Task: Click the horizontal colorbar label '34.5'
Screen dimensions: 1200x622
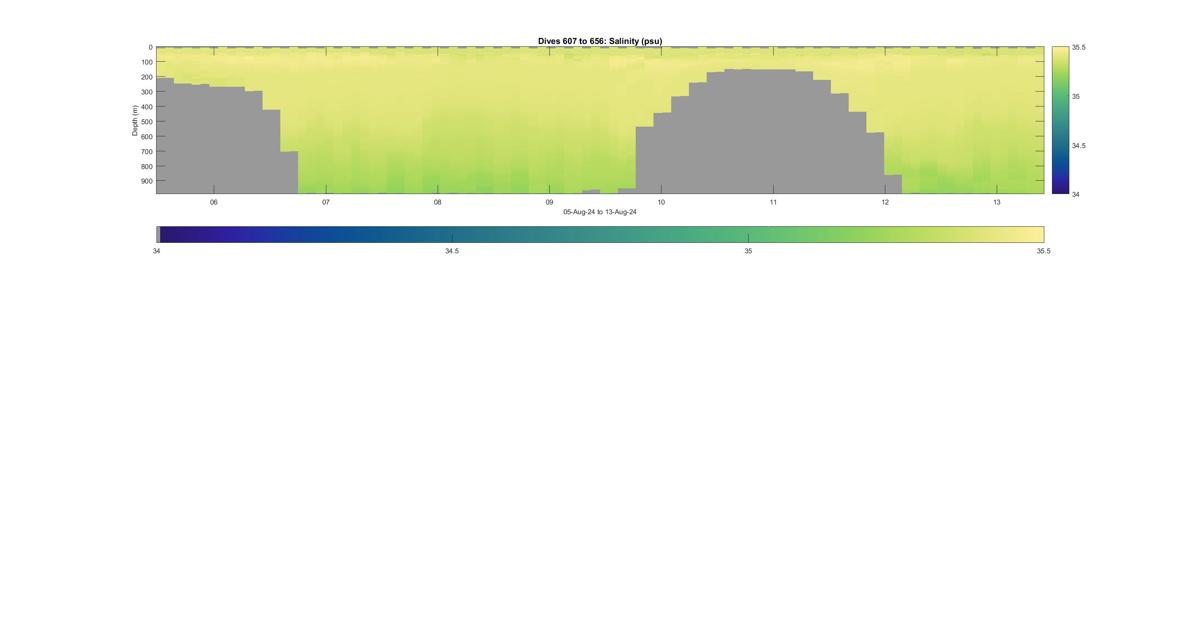Action: (x=452, y=251)
